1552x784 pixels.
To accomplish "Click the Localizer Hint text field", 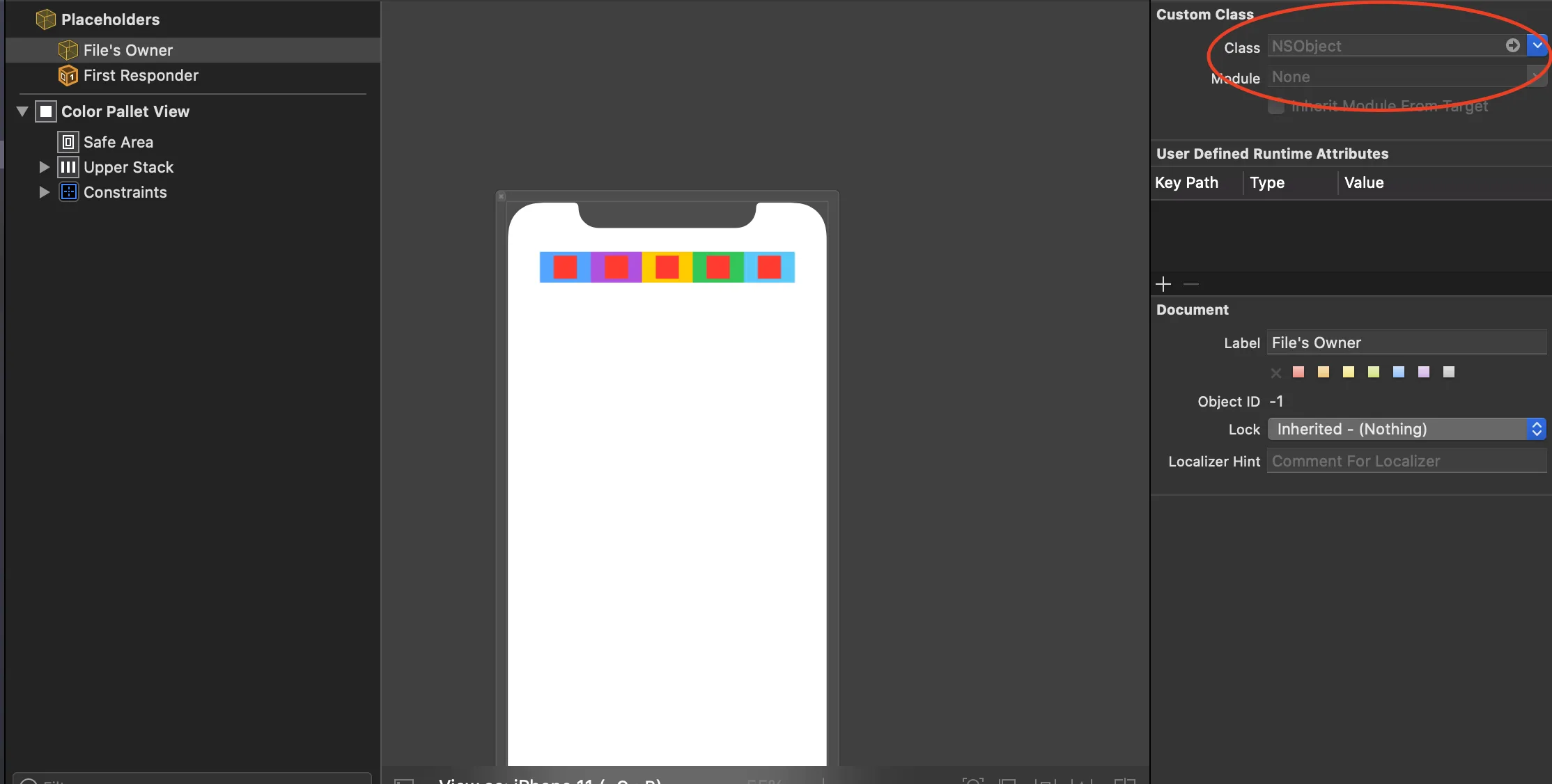I will pos(1406,461).
